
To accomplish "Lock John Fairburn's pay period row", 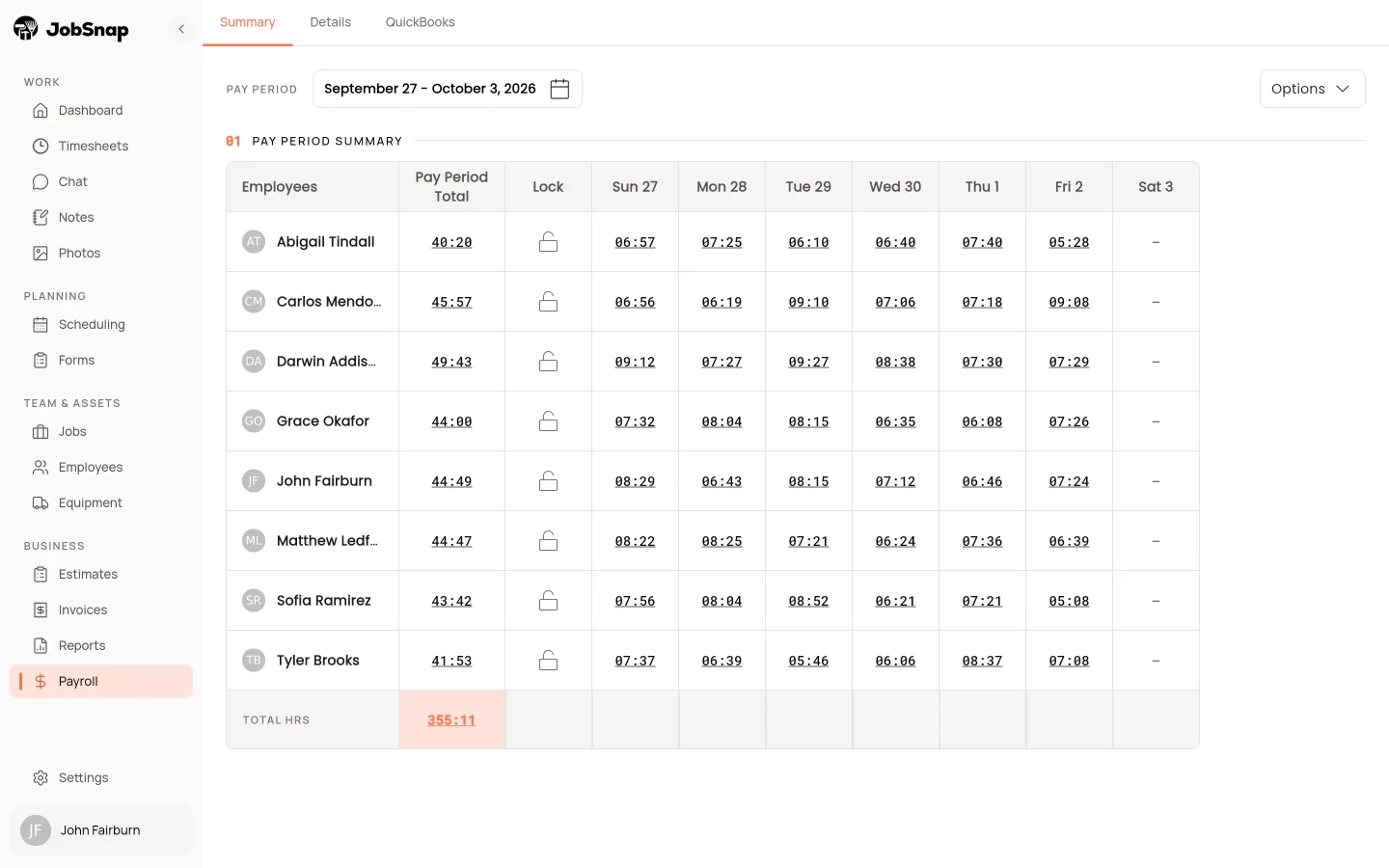I will click(x=548, y=481).
